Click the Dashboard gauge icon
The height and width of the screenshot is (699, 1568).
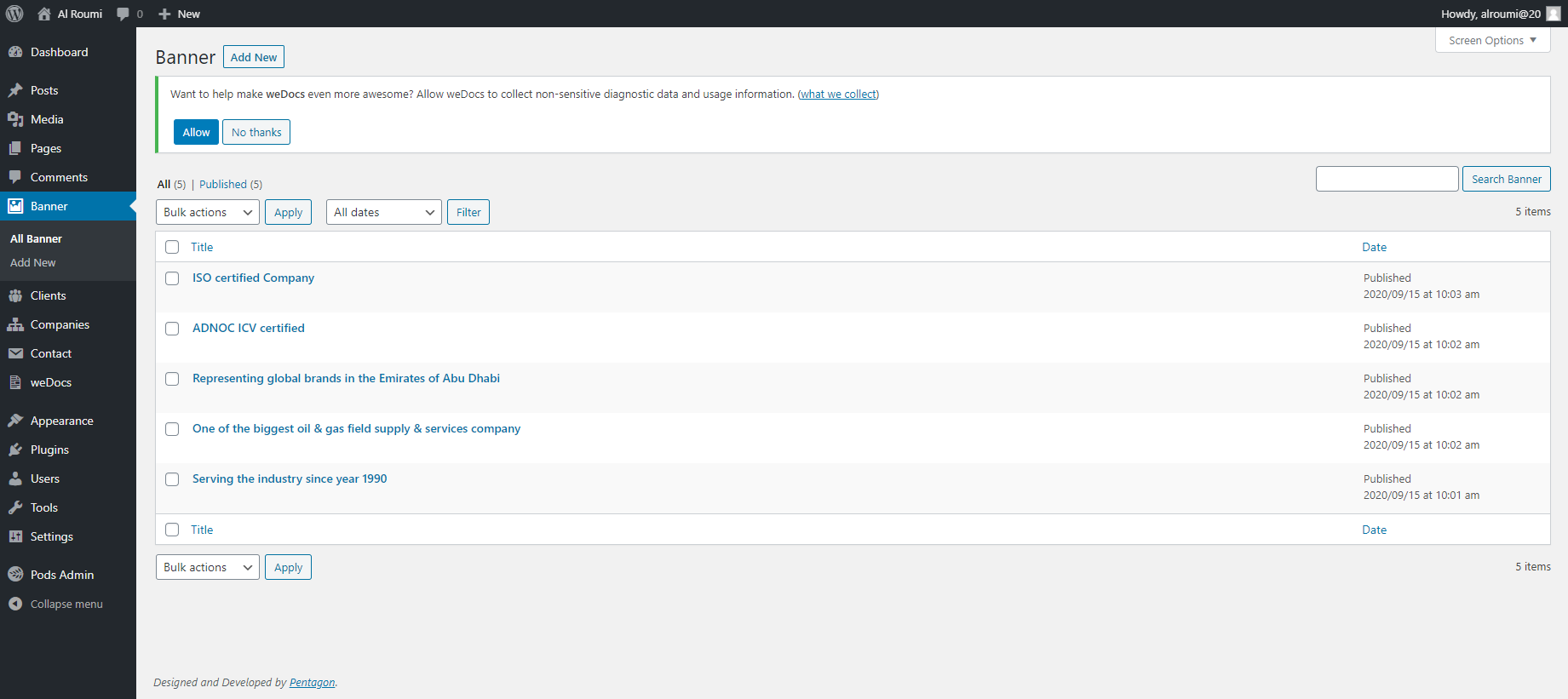point(15,52)
